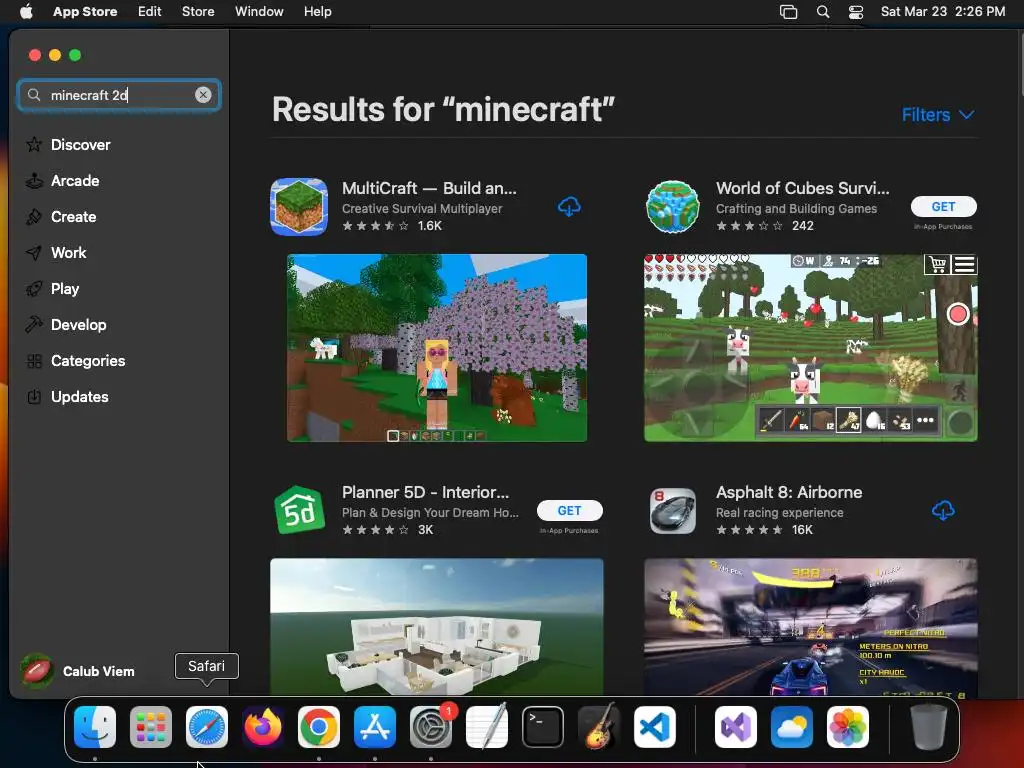
Task: Open Planner 5D - Interior title
Action: [425, 492]
